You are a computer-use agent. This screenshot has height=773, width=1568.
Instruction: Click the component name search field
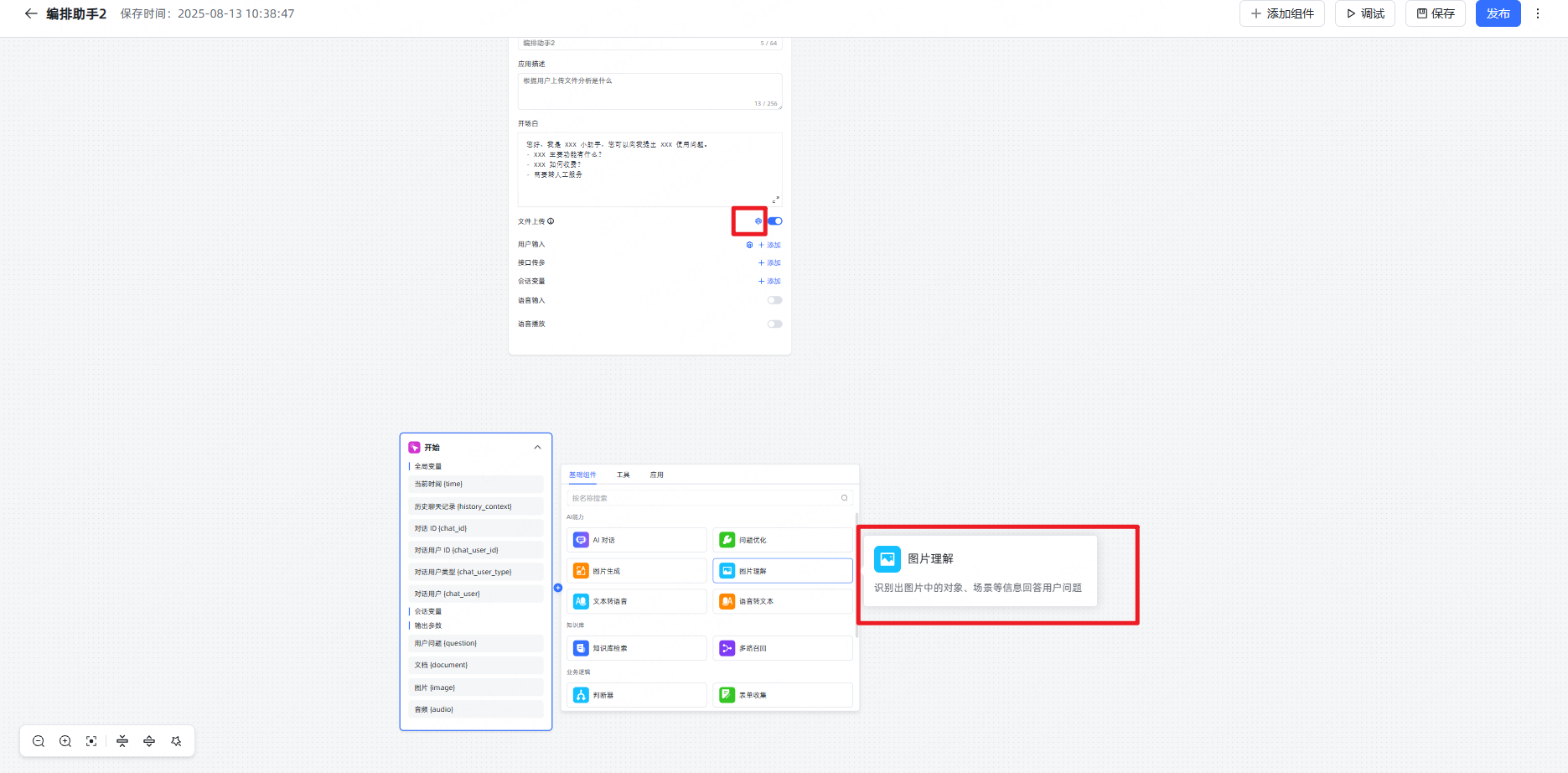[710, 498]
